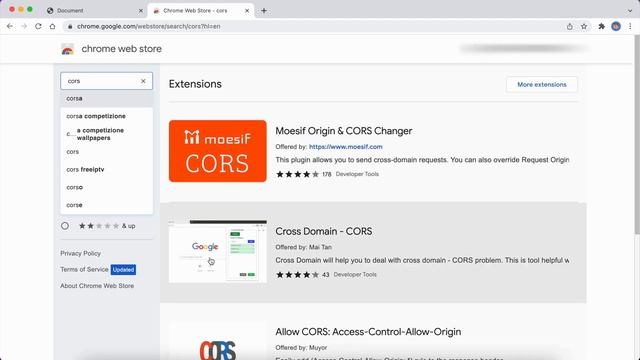This screenshot has width=640, height=360.
Task: Open the Chrome three-dot menu
Action: [x=630, y=26]
